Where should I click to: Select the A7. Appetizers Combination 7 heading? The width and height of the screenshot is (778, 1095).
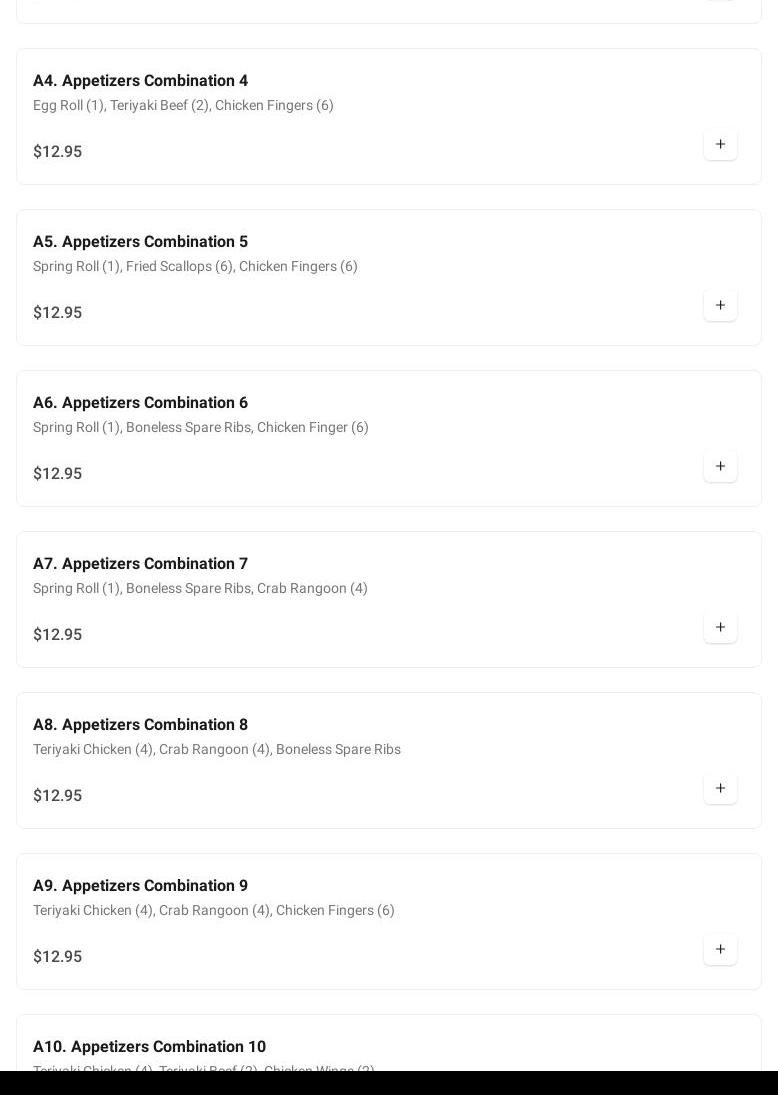point(140,564)
